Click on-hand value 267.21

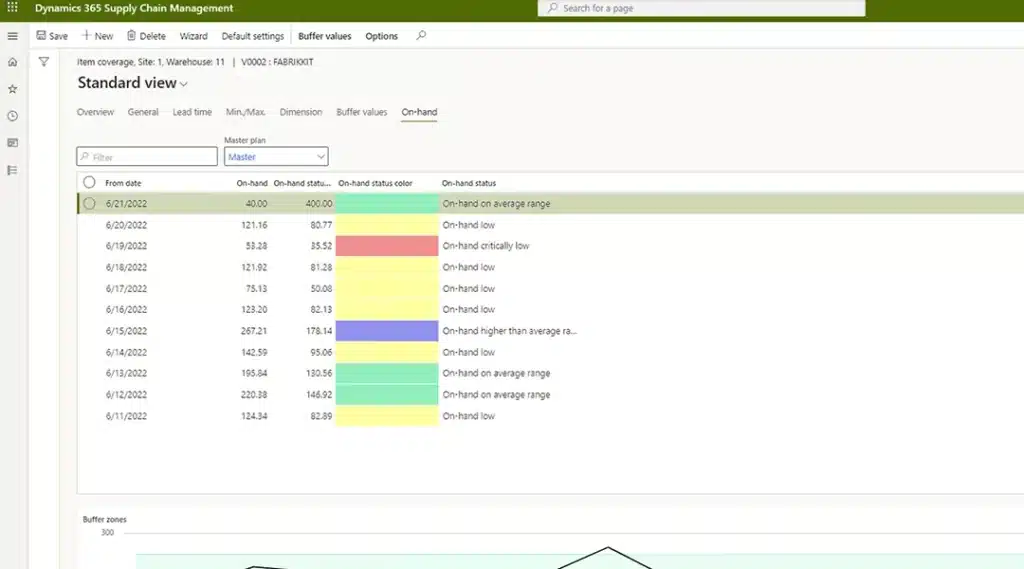pos(253,331)
